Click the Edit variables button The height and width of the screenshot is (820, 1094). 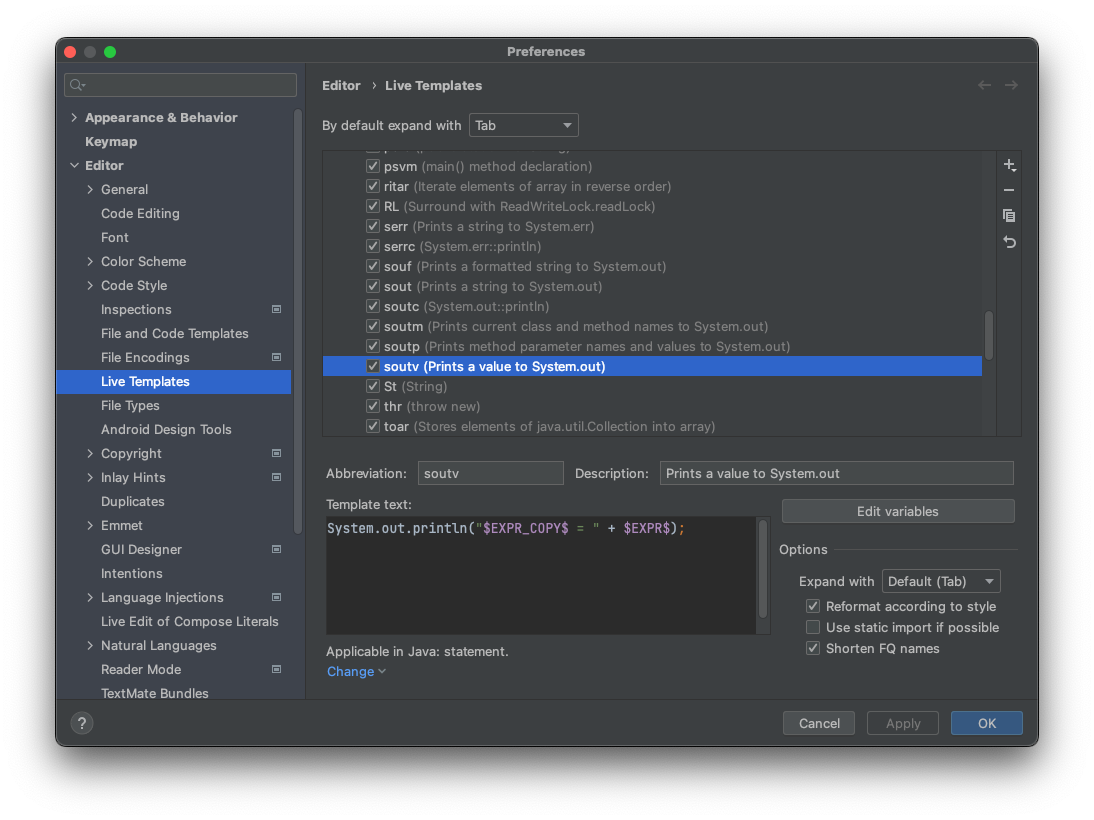tap(898, 512)
